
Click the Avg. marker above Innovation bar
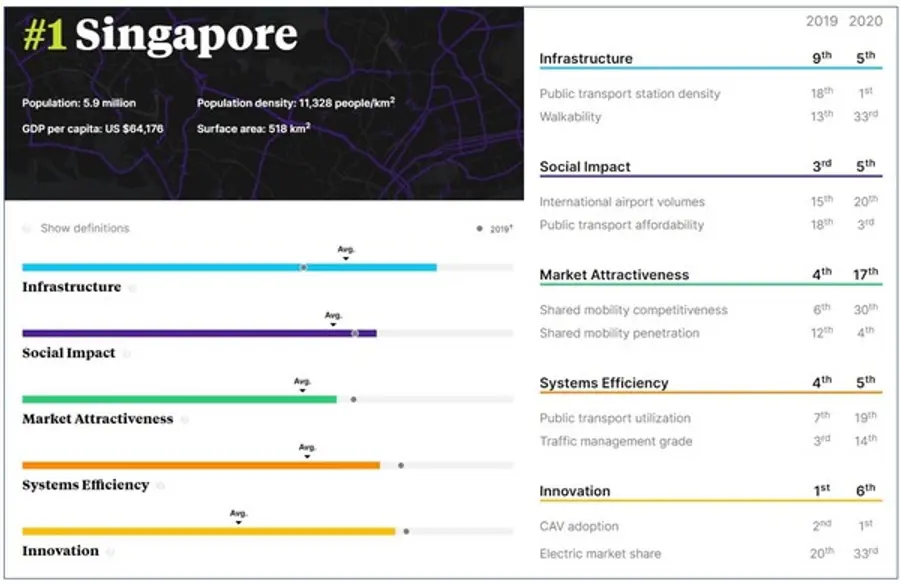tap(238, 517)
